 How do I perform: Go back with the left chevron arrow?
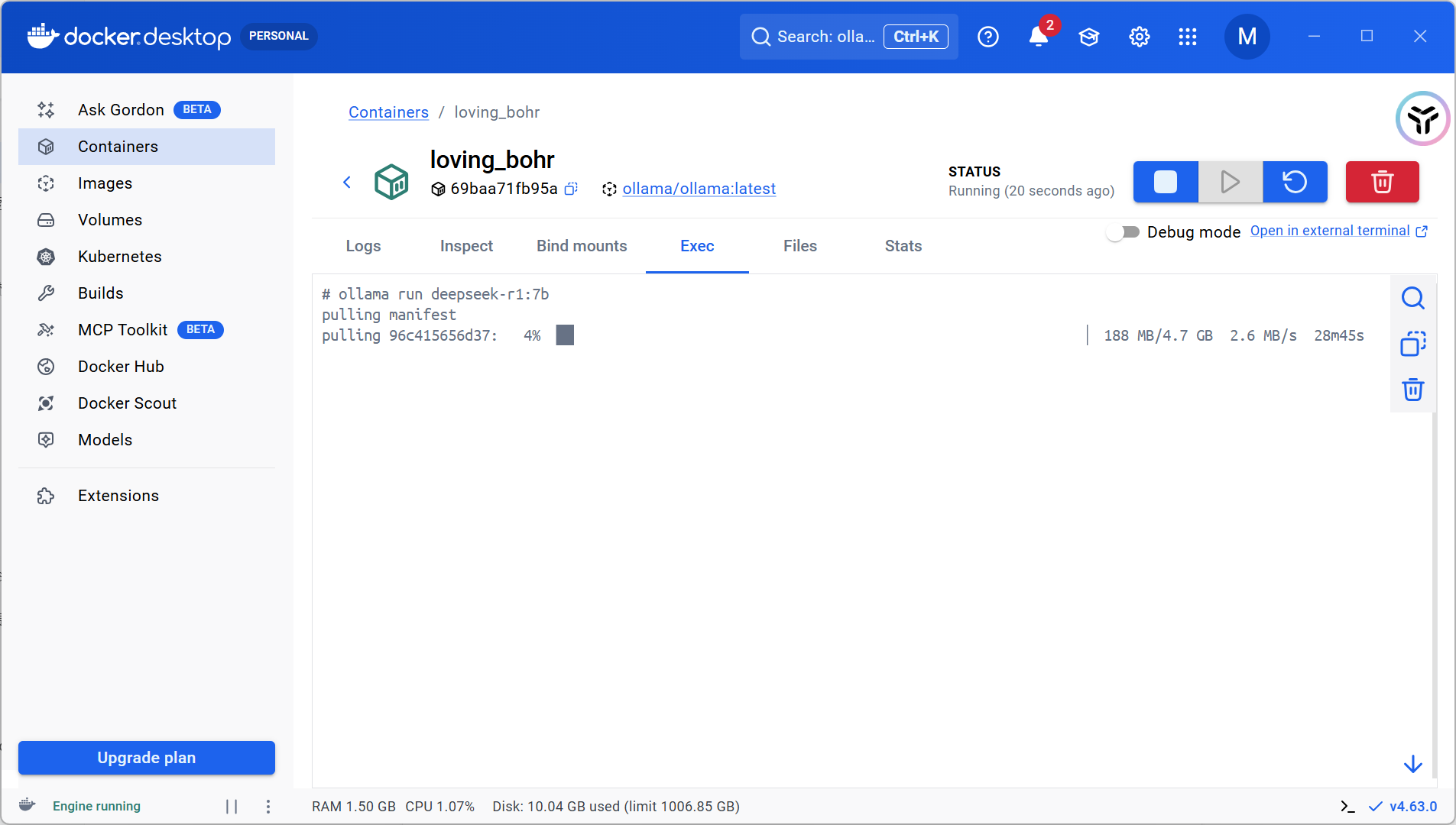pos(347,182)
